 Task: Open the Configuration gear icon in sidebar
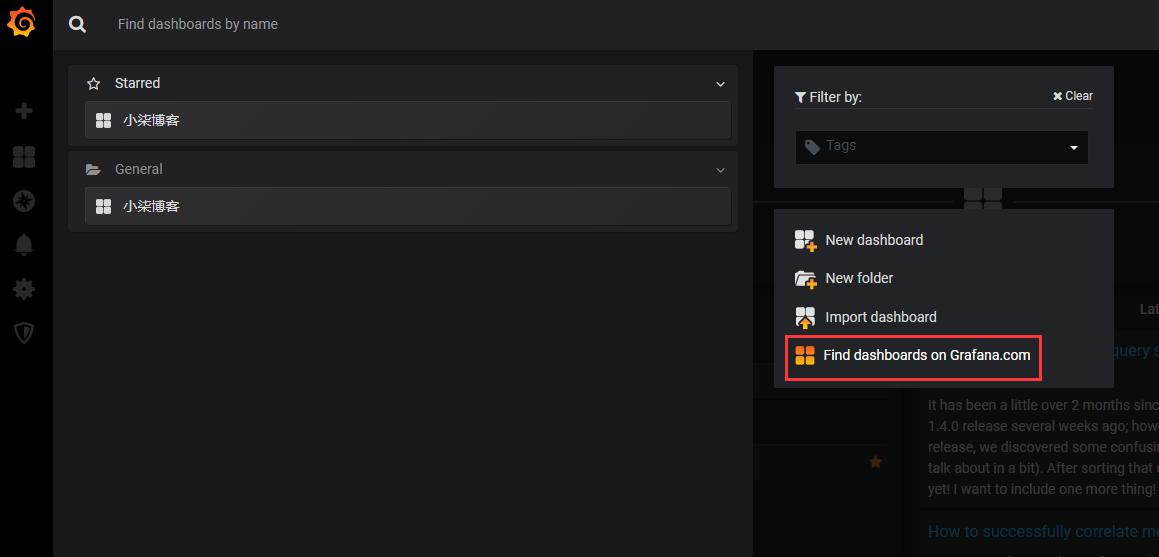tap(24, 289)
